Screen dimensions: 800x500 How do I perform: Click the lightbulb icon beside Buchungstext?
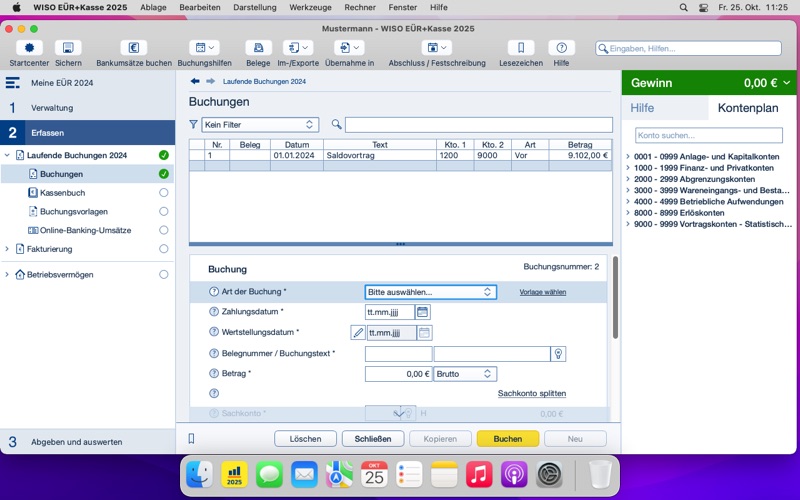tap(558, 354)
